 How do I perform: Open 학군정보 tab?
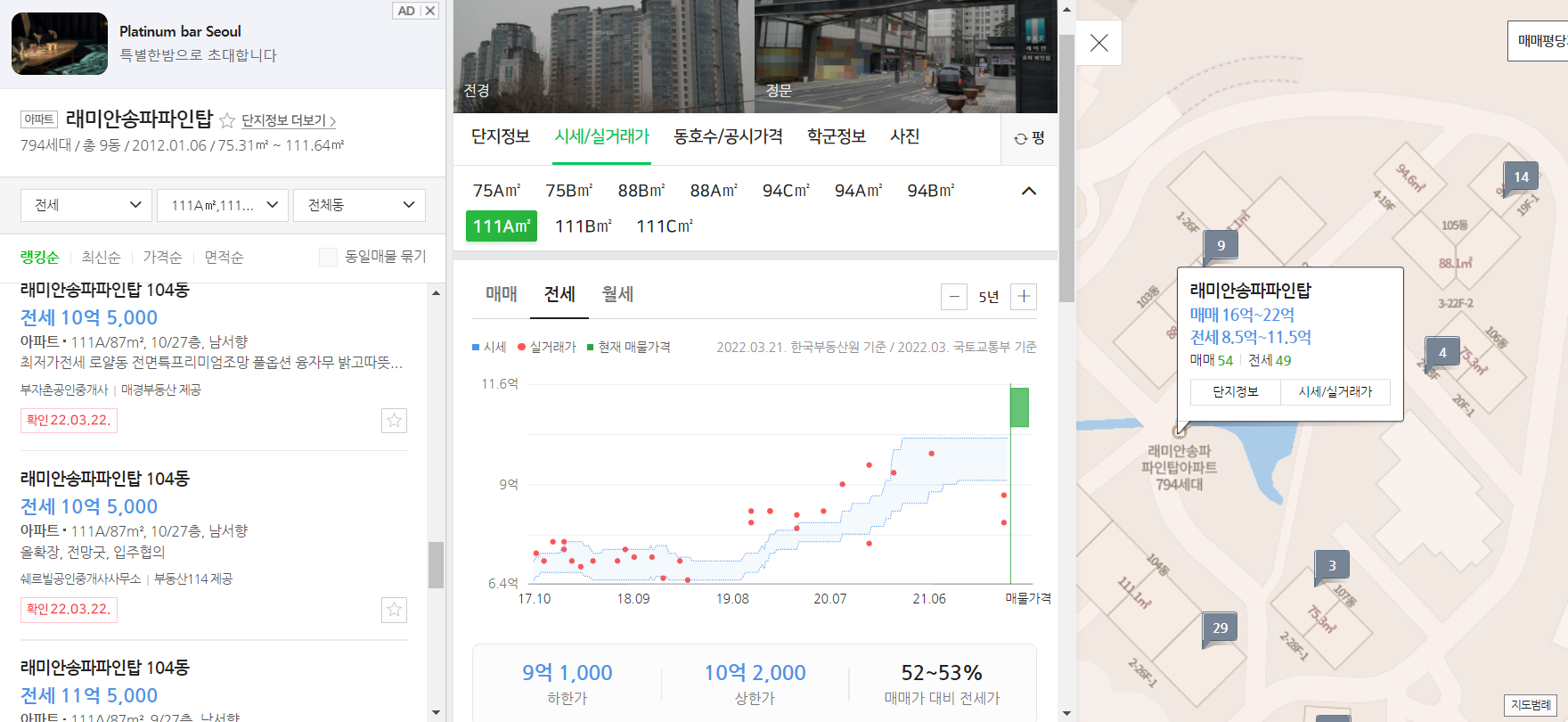pos(837,136)
